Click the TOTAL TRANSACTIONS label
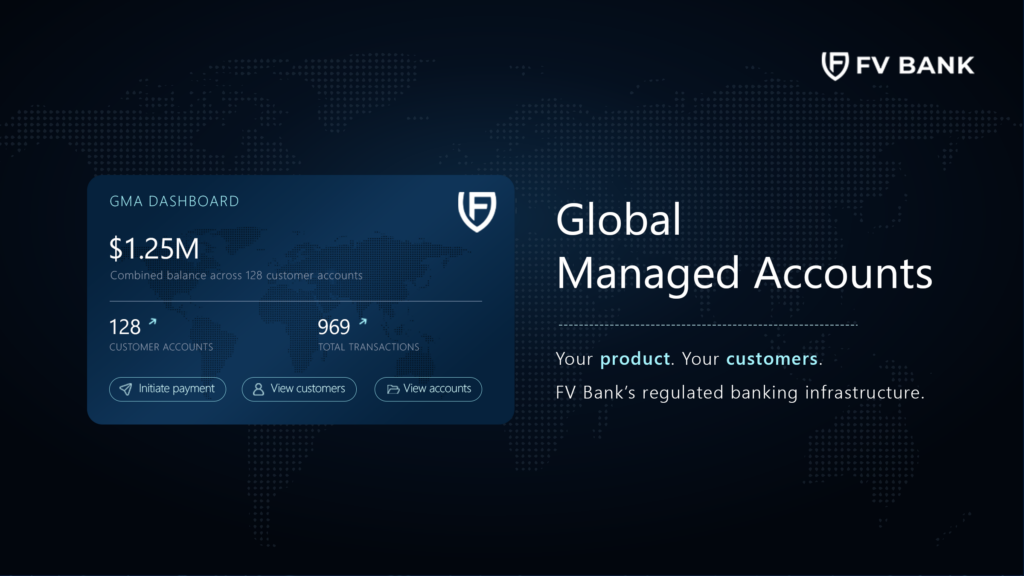Screen dimensions: 1024x576 point(369,347)
